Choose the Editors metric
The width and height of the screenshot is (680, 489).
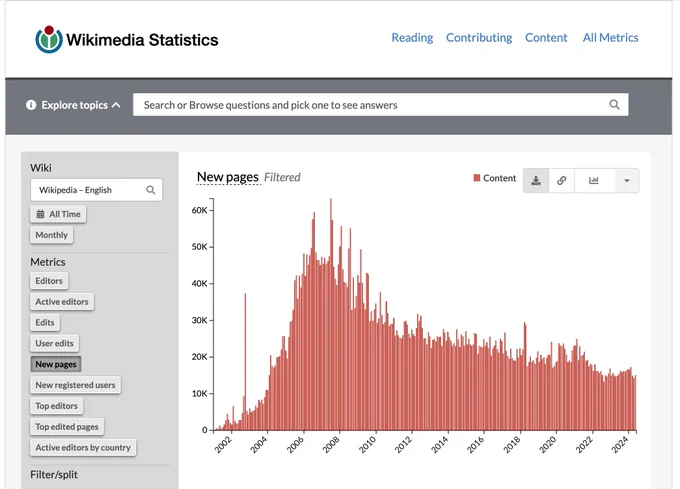pos(49,281)
